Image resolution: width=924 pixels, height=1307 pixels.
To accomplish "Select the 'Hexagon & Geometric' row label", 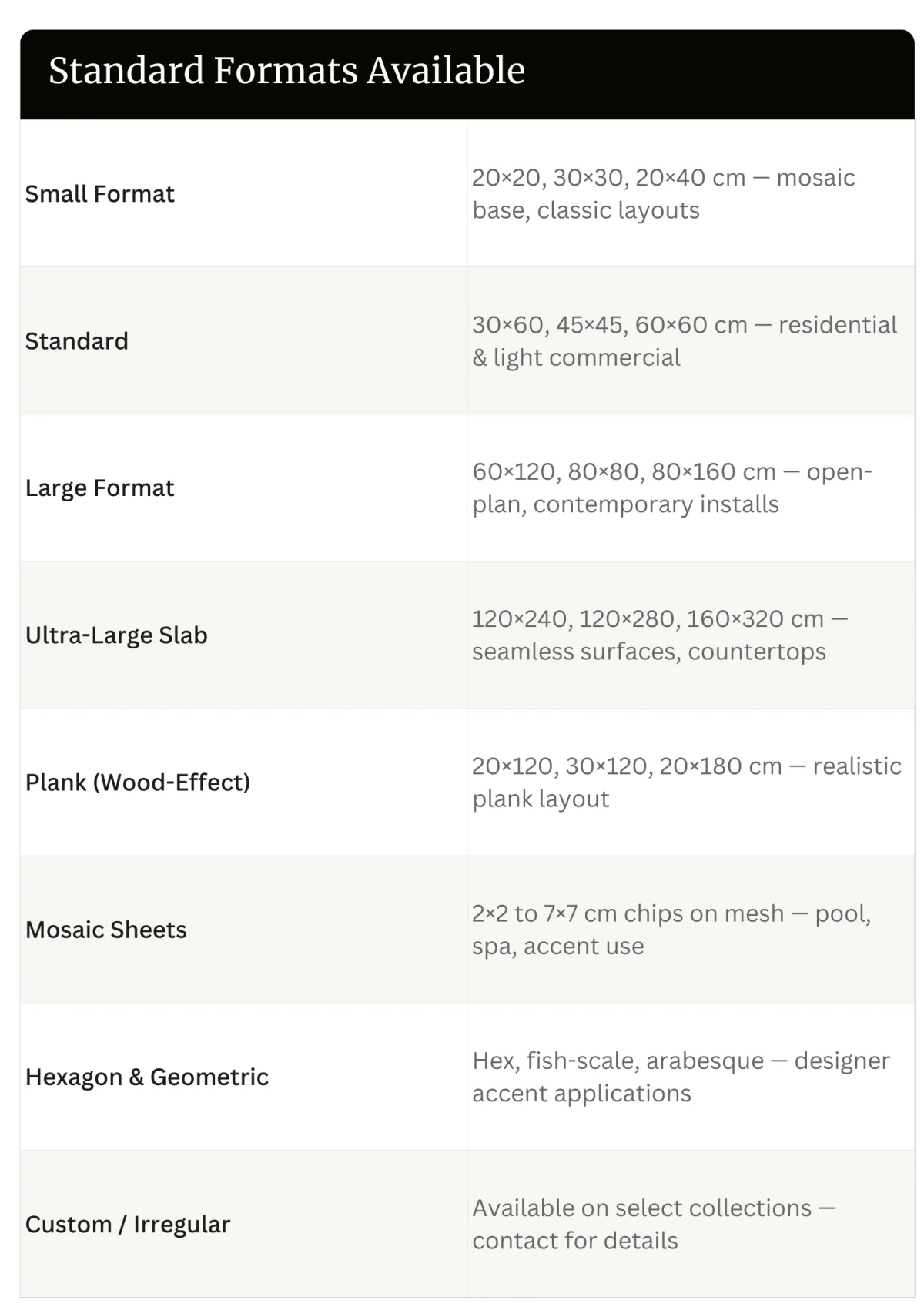I will 147,1077.
